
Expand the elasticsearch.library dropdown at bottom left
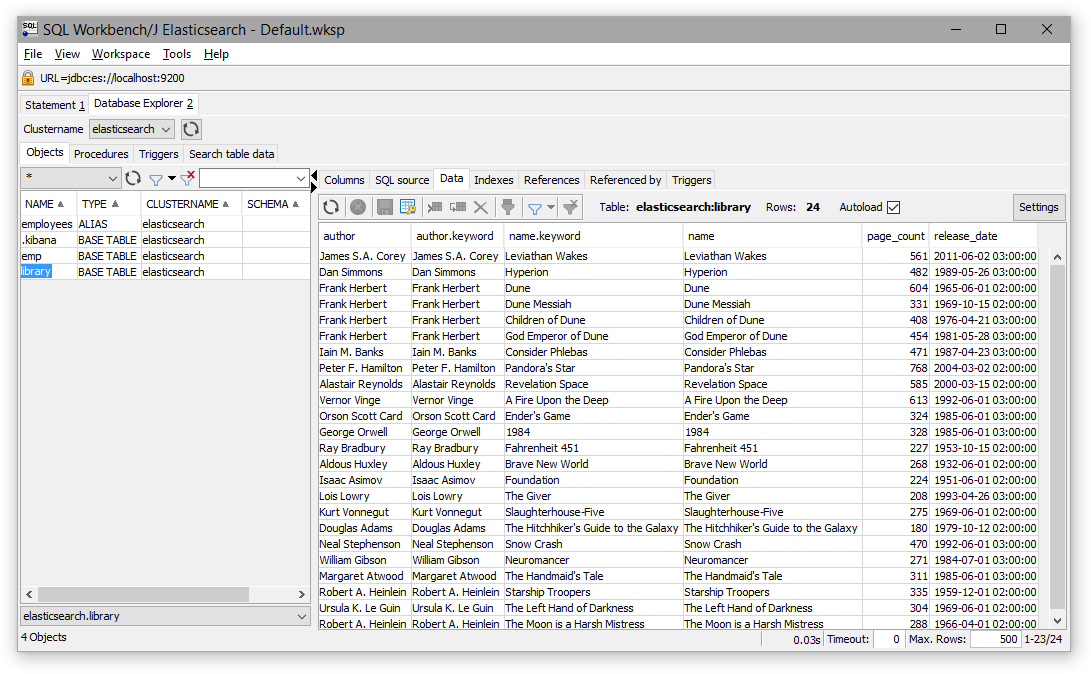point(303,615)
